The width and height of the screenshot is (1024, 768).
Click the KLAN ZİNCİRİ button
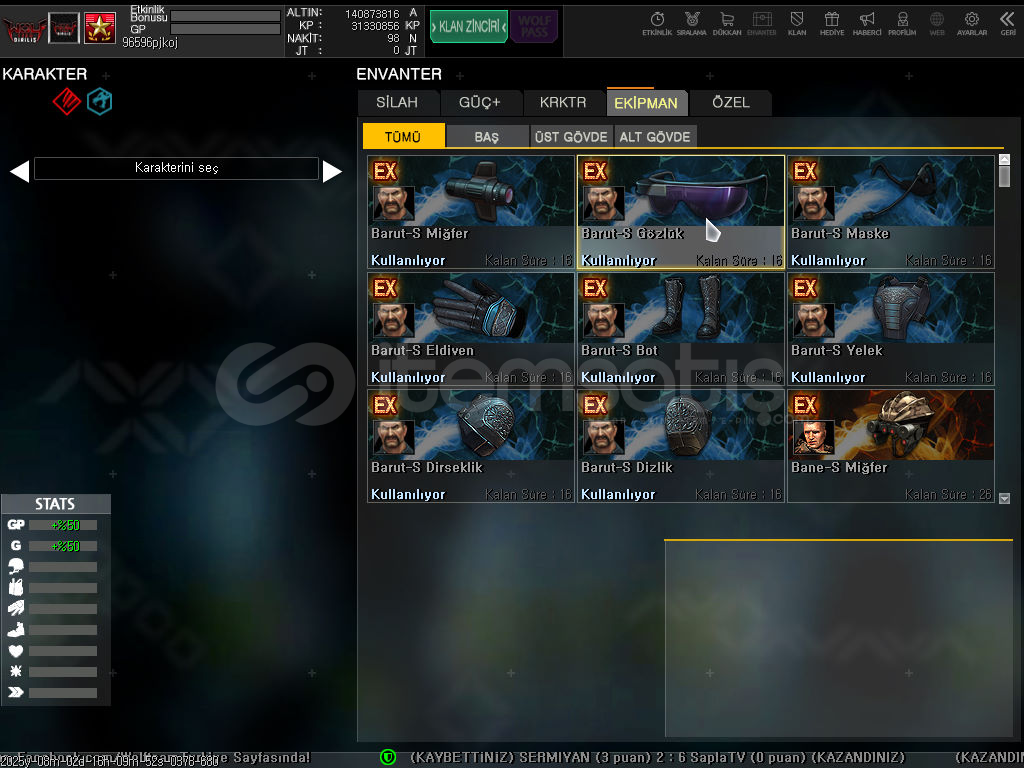click(469, 26)
